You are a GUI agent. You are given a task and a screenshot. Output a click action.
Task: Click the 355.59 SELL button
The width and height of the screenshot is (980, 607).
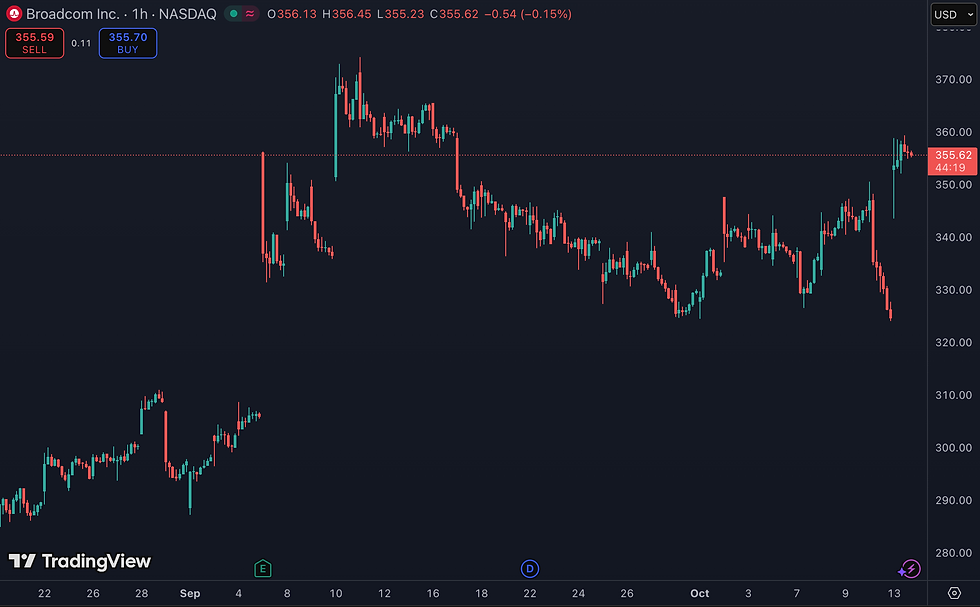click(x=34, y=43)
